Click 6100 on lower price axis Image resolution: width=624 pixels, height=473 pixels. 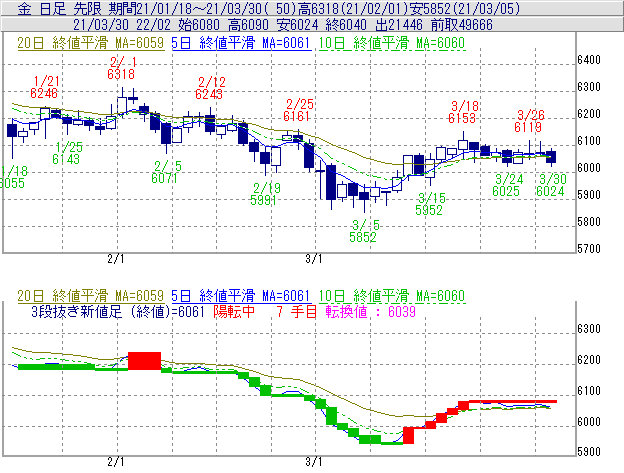pos(589,391)
